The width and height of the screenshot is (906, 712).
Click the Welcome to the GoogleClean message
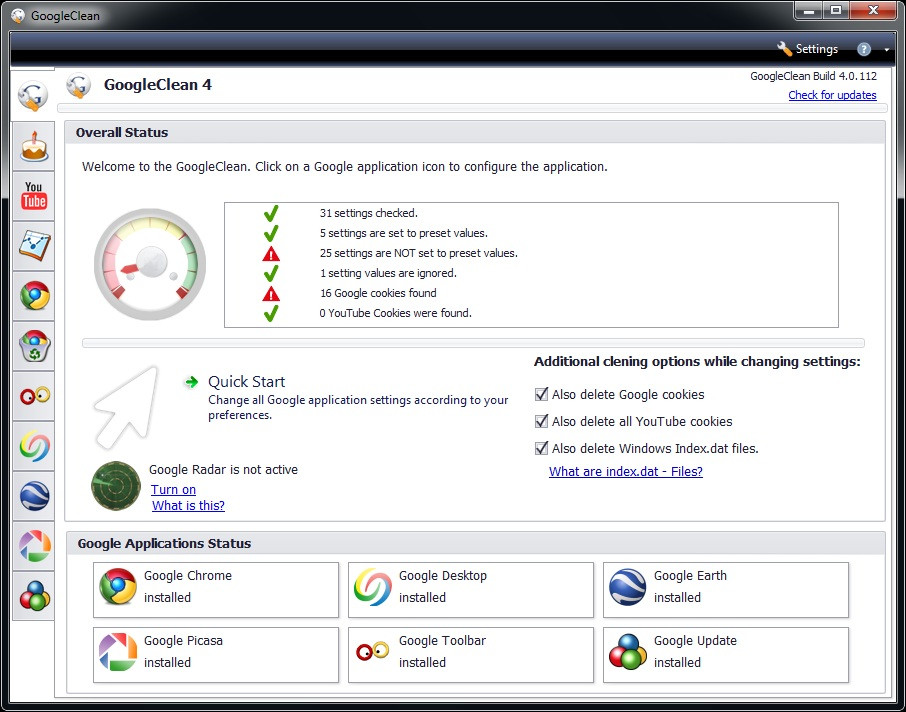344,167
